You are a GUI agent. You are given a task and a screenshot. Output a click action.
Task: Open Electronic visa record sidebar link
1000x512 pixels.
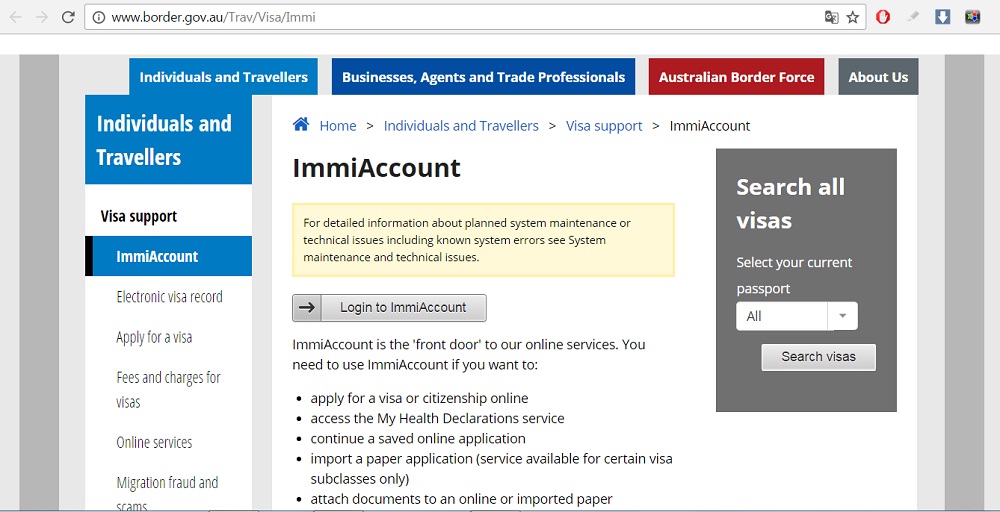(x=170, y=296)
